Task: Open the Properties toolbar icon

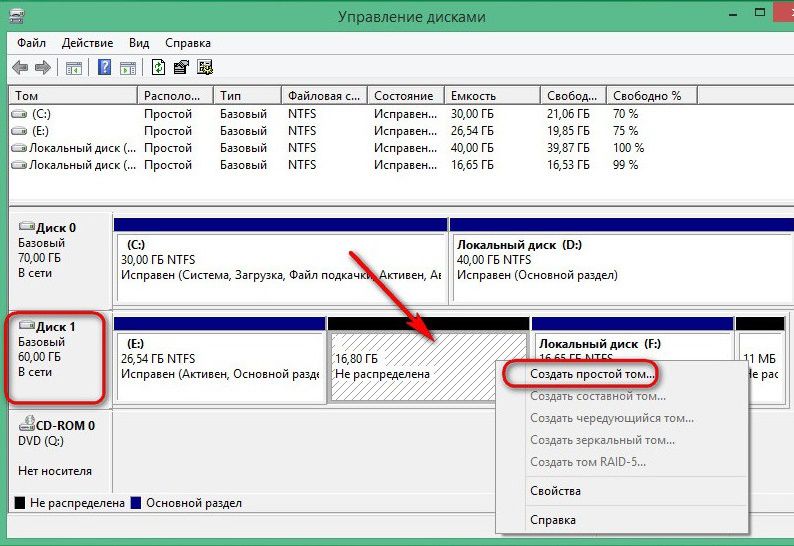Action: (x=181, y=68)
